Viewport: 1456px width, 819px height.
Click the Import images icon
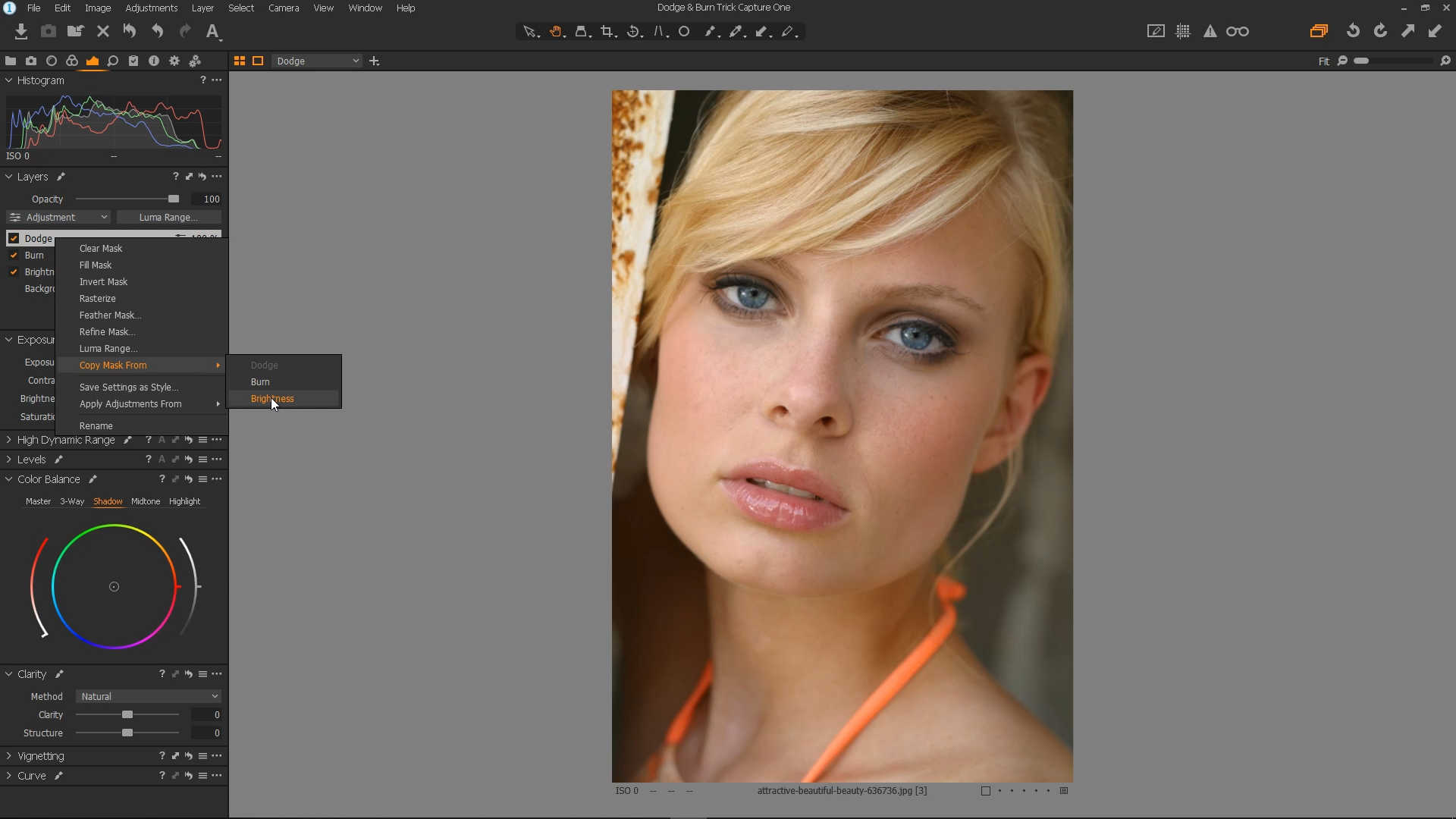(x=21, y=31)
